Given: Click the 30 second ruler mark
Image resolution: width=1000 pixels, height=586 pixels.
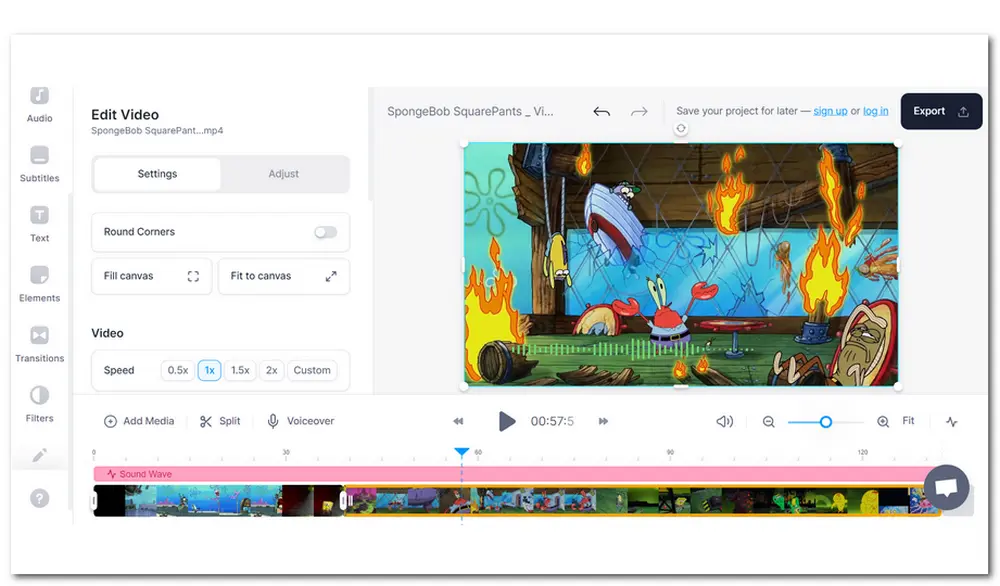Looking at the screenshot, I should coord(286,453).
